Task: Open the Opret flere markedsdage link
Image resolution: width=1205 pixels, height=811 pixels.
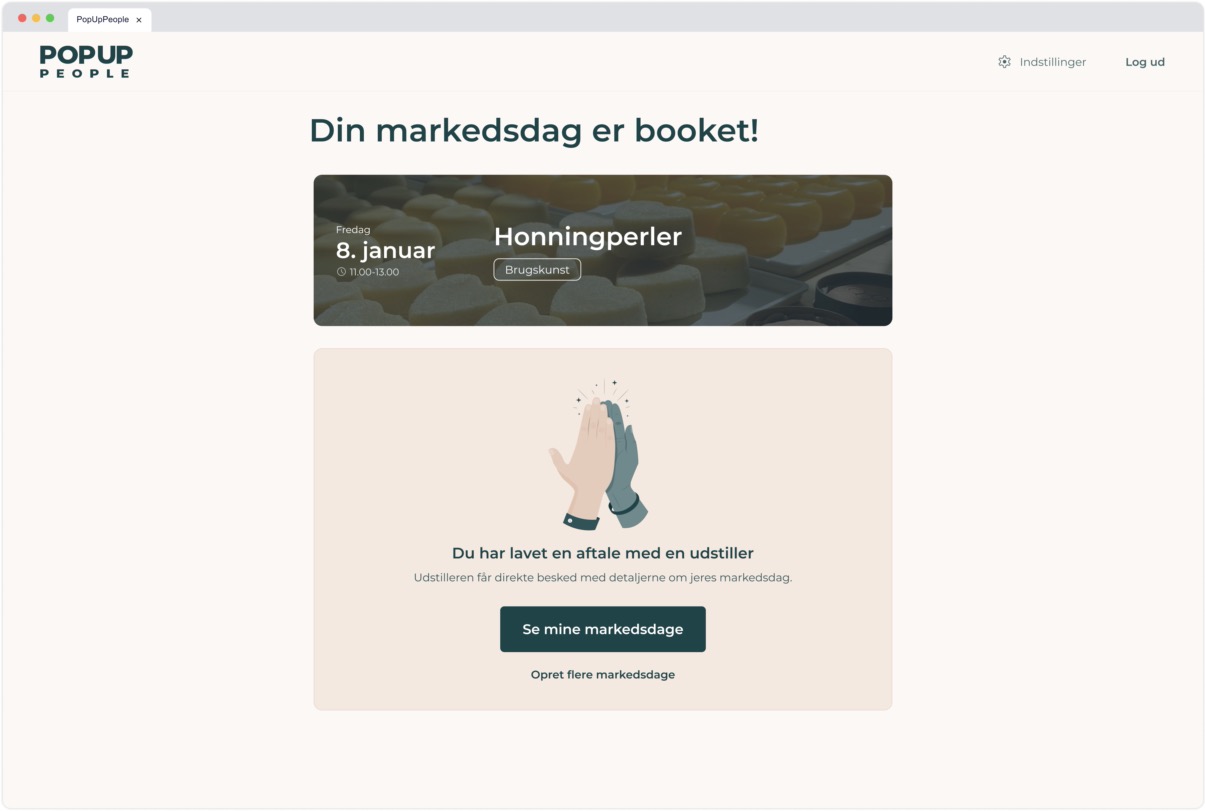Action: point(602,675)
